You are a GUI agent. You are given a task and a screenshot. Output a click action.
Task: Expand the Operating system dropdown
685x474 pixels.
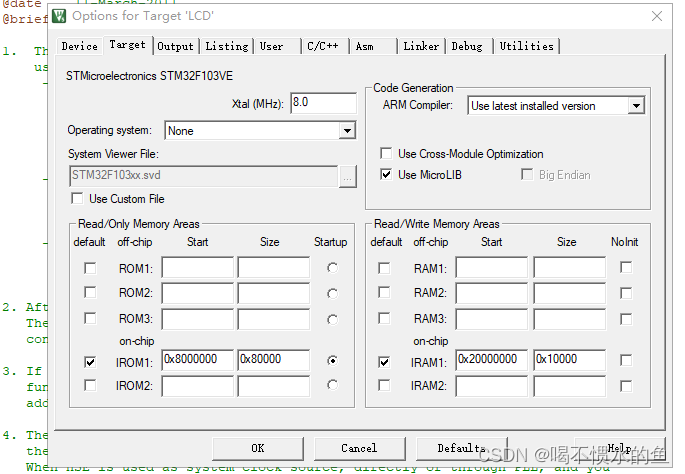(x=347, y=131)
